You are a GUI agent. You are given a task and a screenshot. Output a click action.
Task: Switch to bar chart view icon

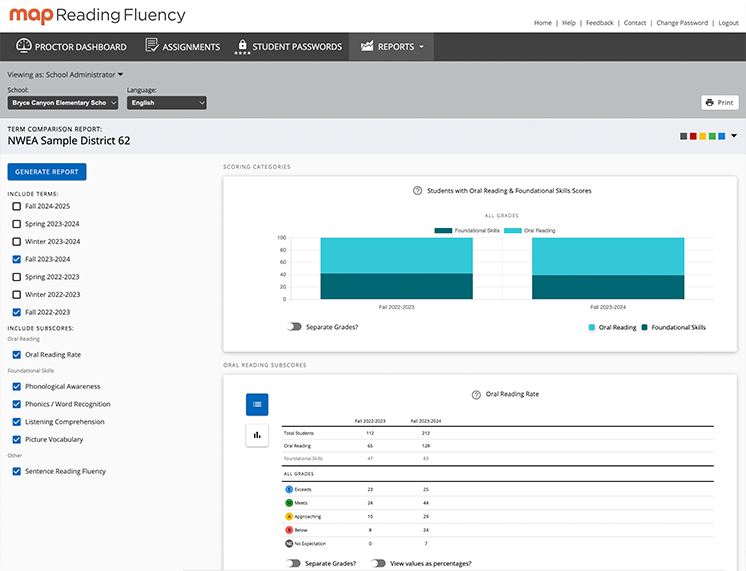click(257, 435)
